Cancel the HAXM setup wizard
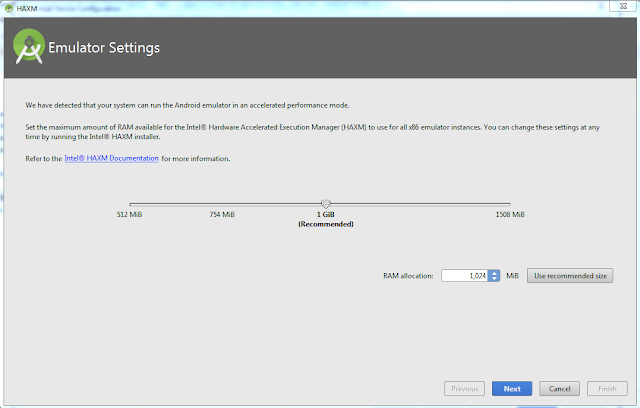 (559, 389)
